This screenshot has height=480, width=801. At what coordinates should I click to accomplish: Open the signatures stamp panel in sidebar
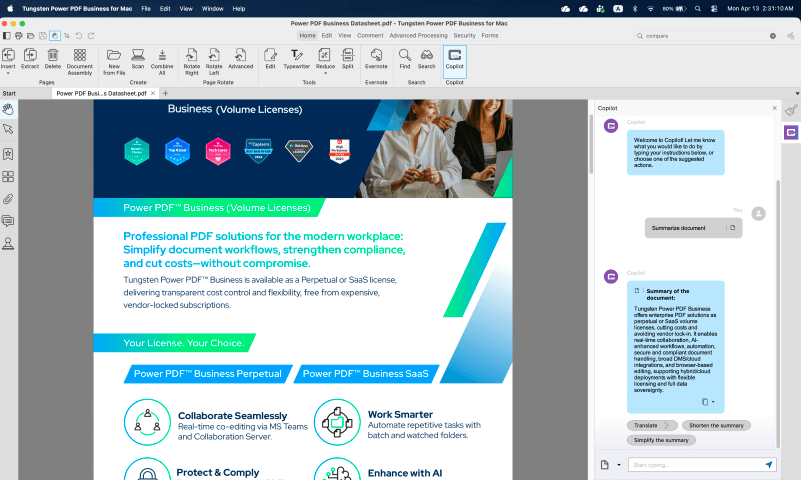[x=8, y=244]
